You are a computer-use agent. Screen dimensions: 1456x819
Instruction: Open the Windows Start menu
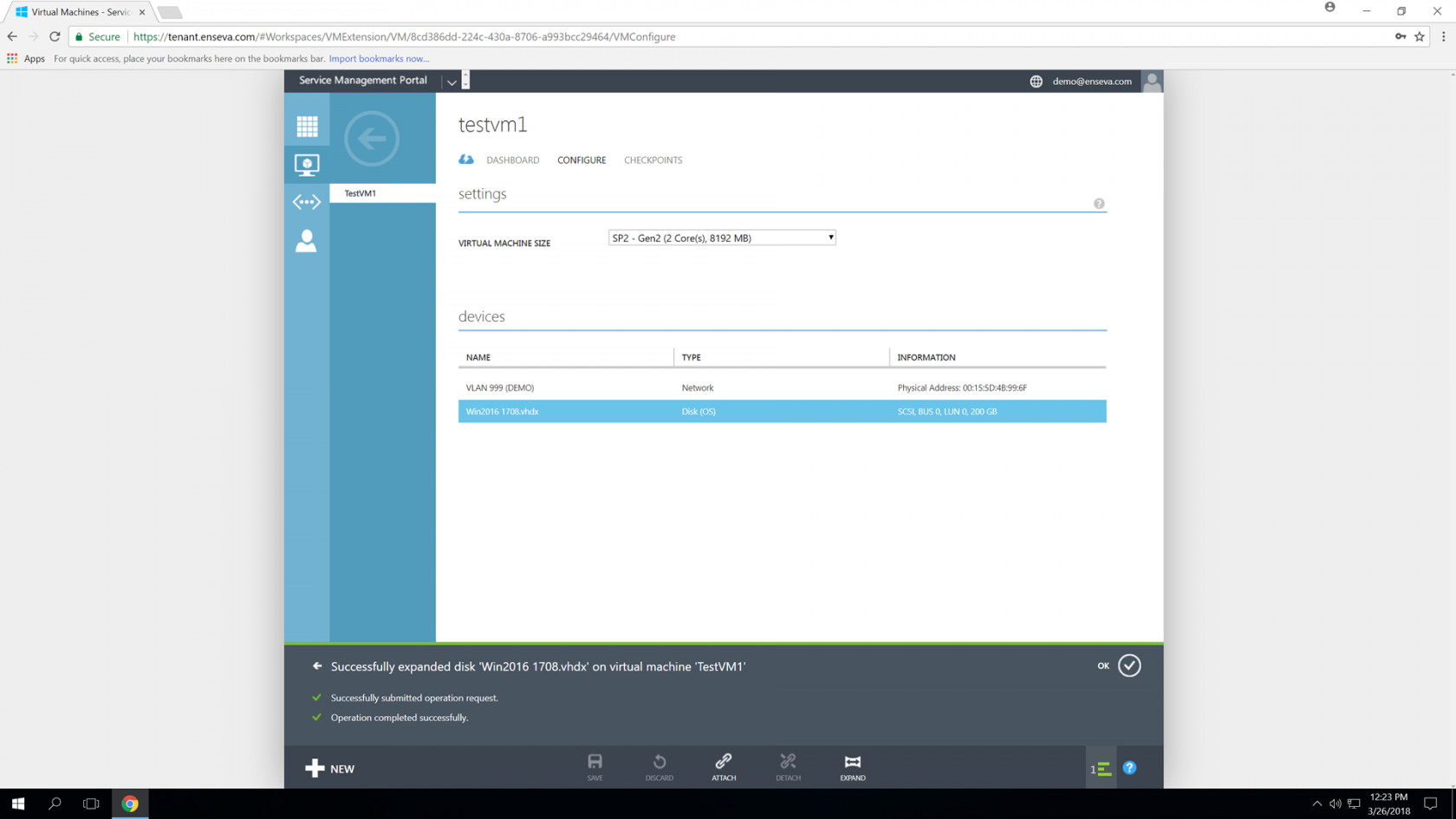tap(18, 803)
